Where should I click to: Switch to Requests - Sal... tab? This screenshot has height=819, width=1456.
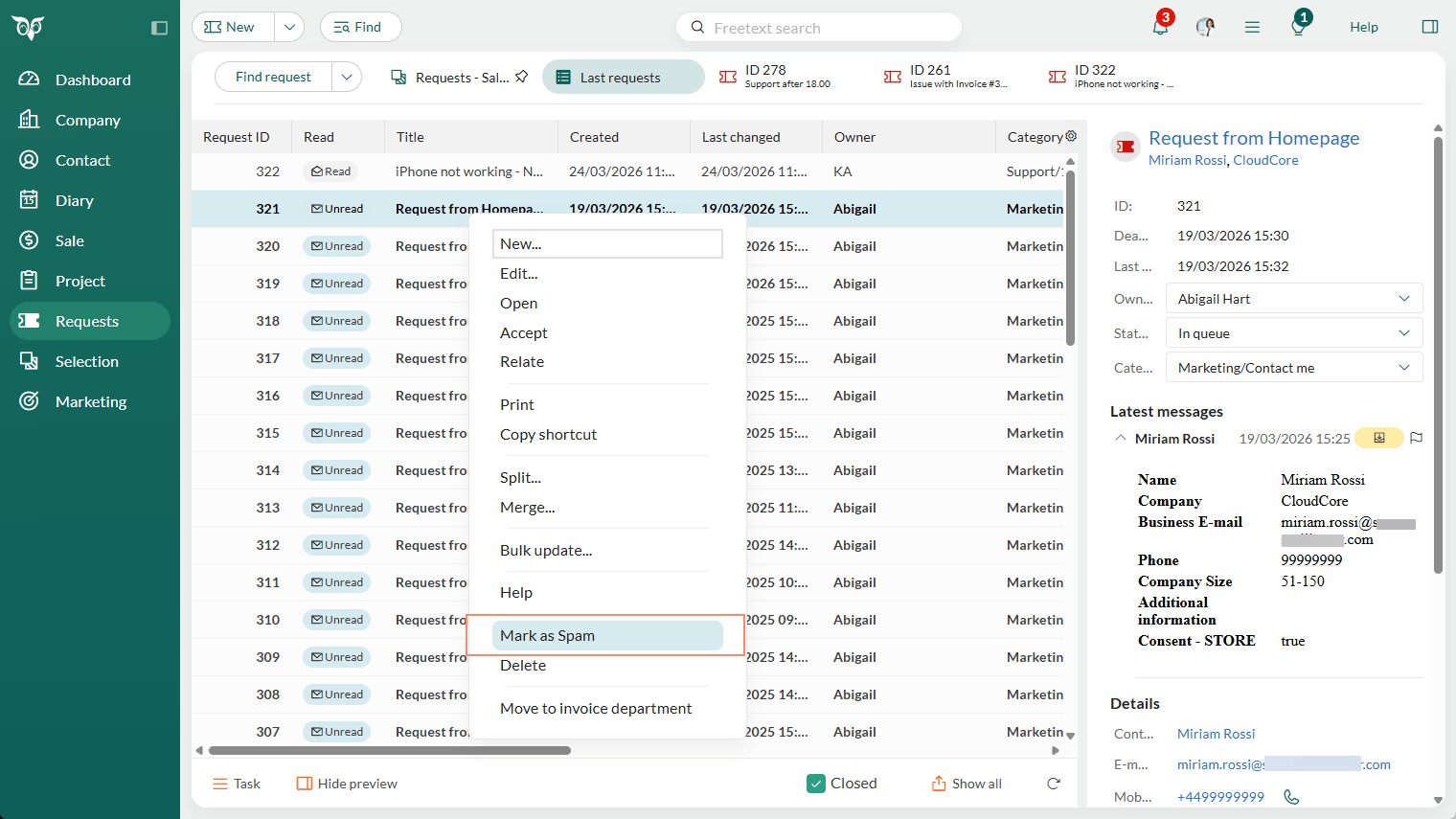[x=450, y=78]
